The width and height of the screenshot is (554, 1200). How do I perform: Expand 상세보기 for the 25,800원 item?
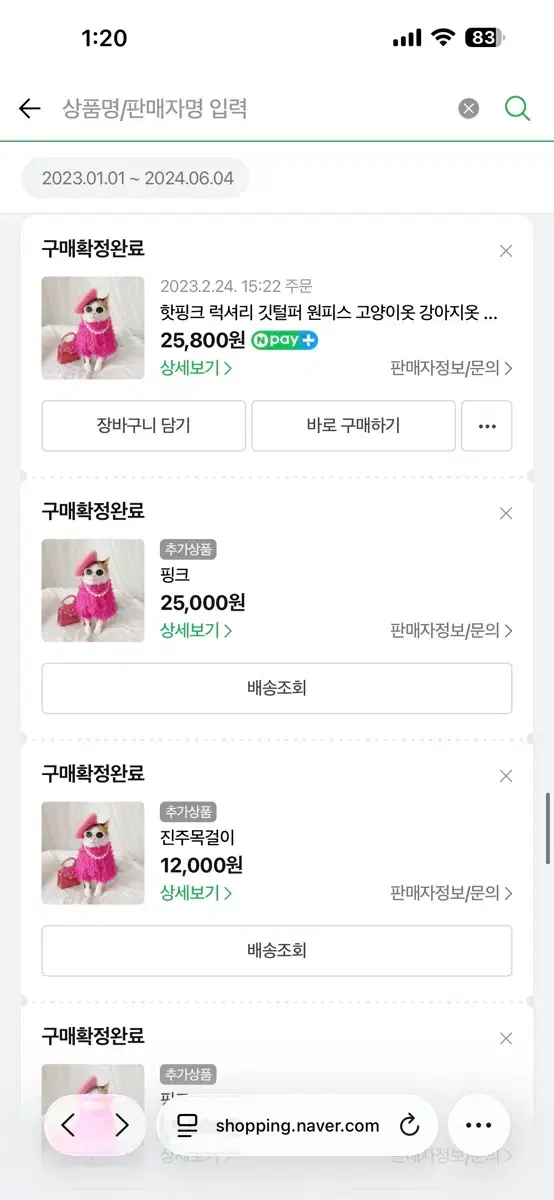196,368
